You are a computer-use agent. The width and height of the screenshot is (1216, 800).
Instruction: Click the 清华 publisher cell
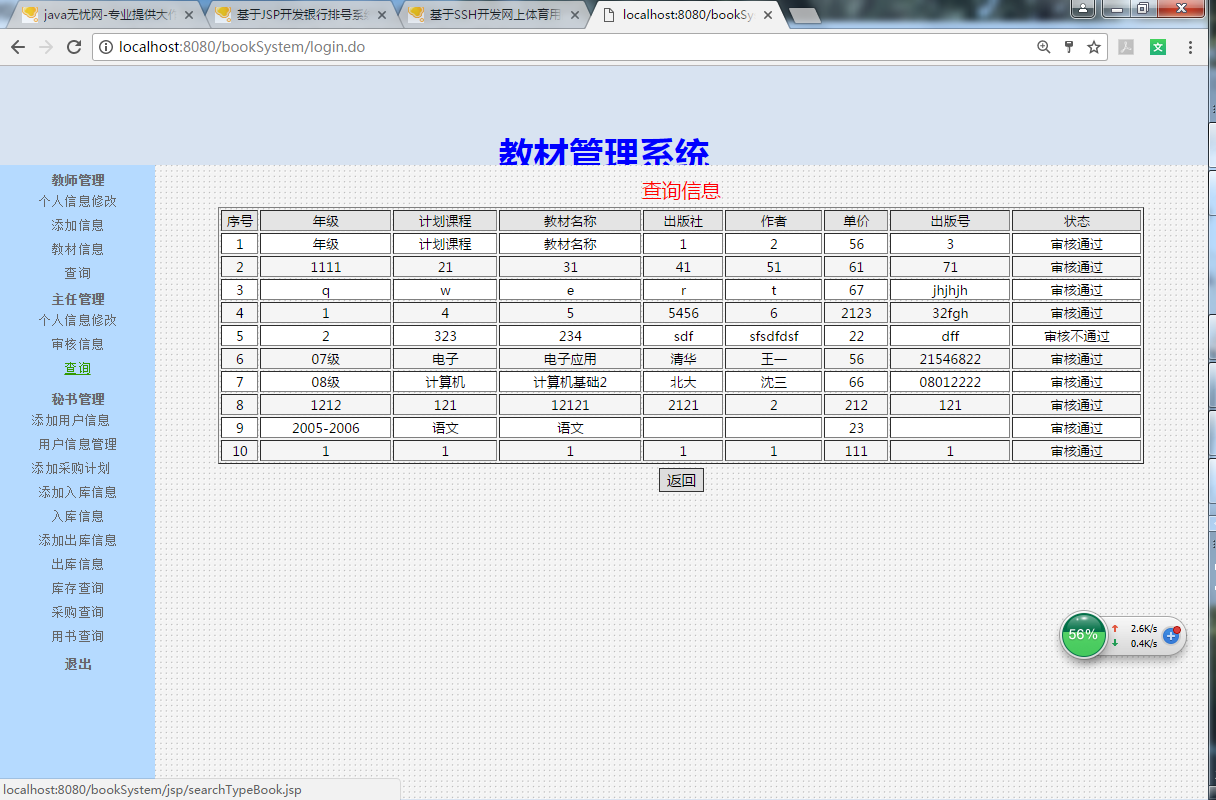coord(683,359)
